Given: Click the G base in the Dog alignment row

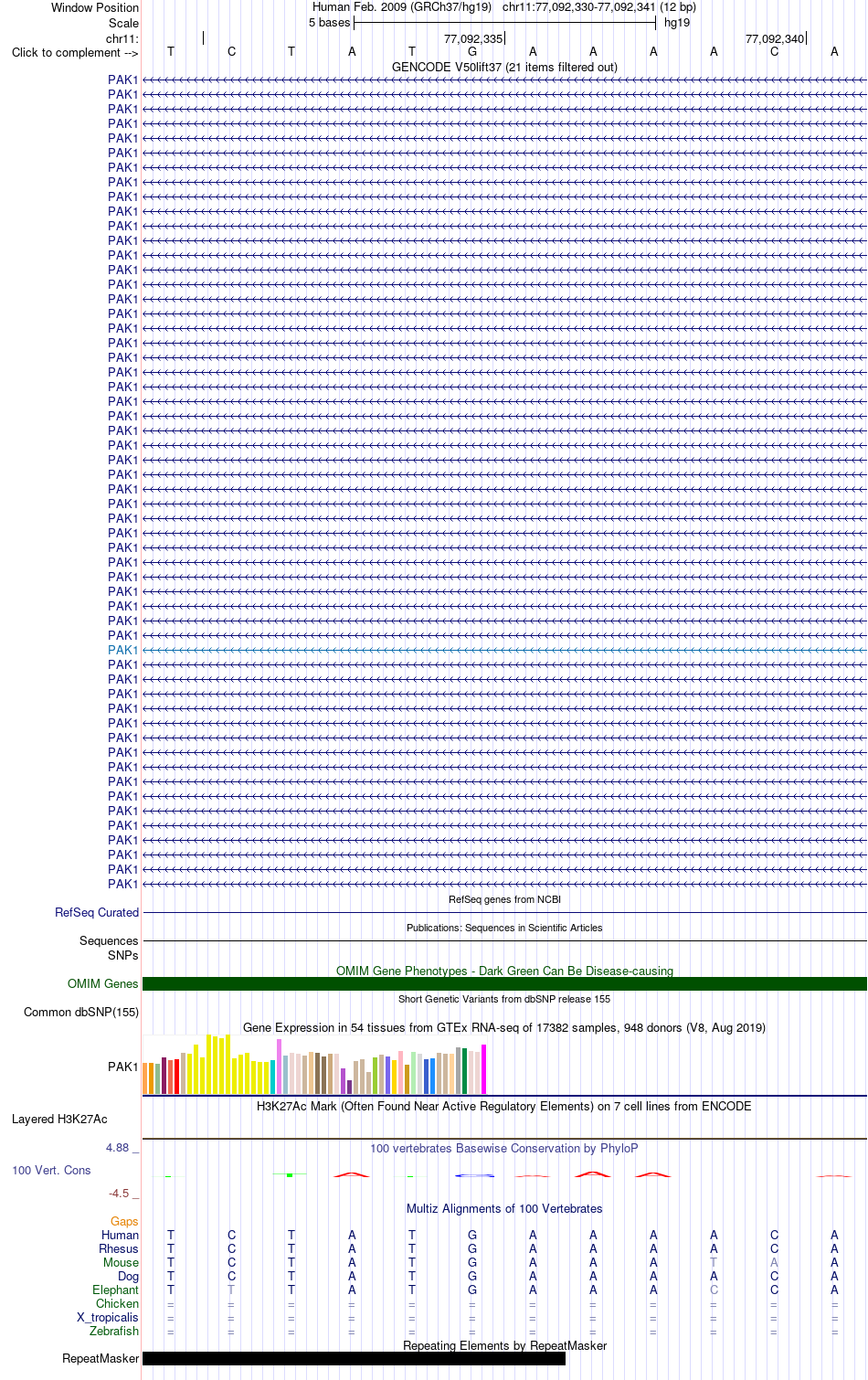Looking at the screenshot, I should click(x=472, y=1276).
